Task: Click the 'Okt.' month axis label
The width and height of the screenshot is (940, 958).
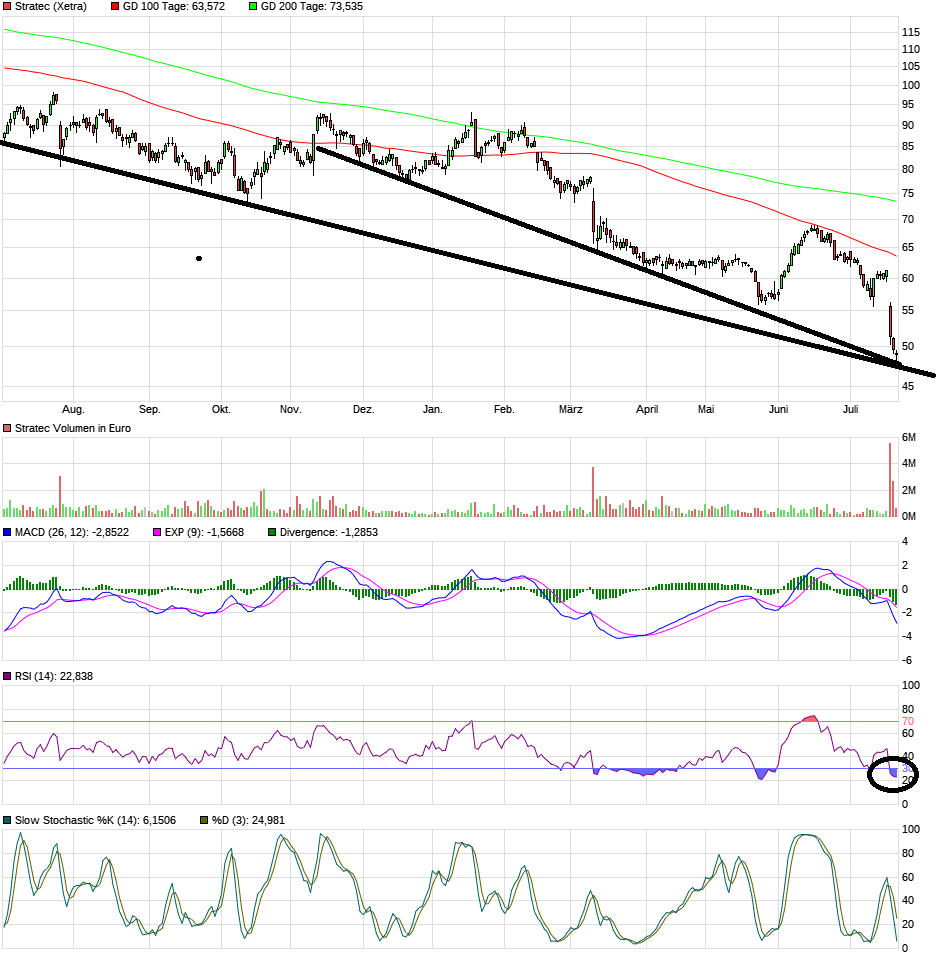Action: point(221,410)
